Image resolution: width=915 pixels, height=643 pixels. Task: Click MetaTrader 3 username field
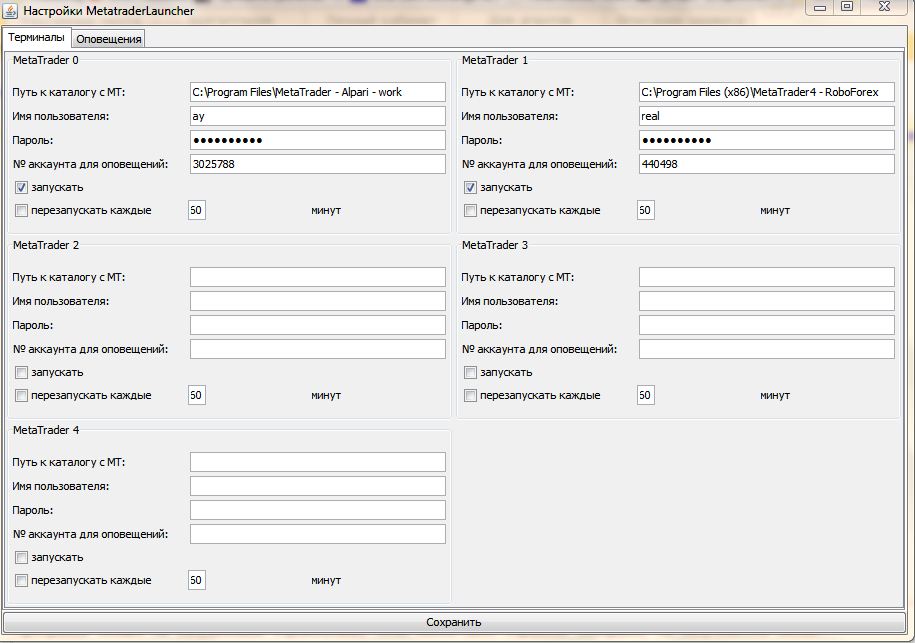click(766, 301)
